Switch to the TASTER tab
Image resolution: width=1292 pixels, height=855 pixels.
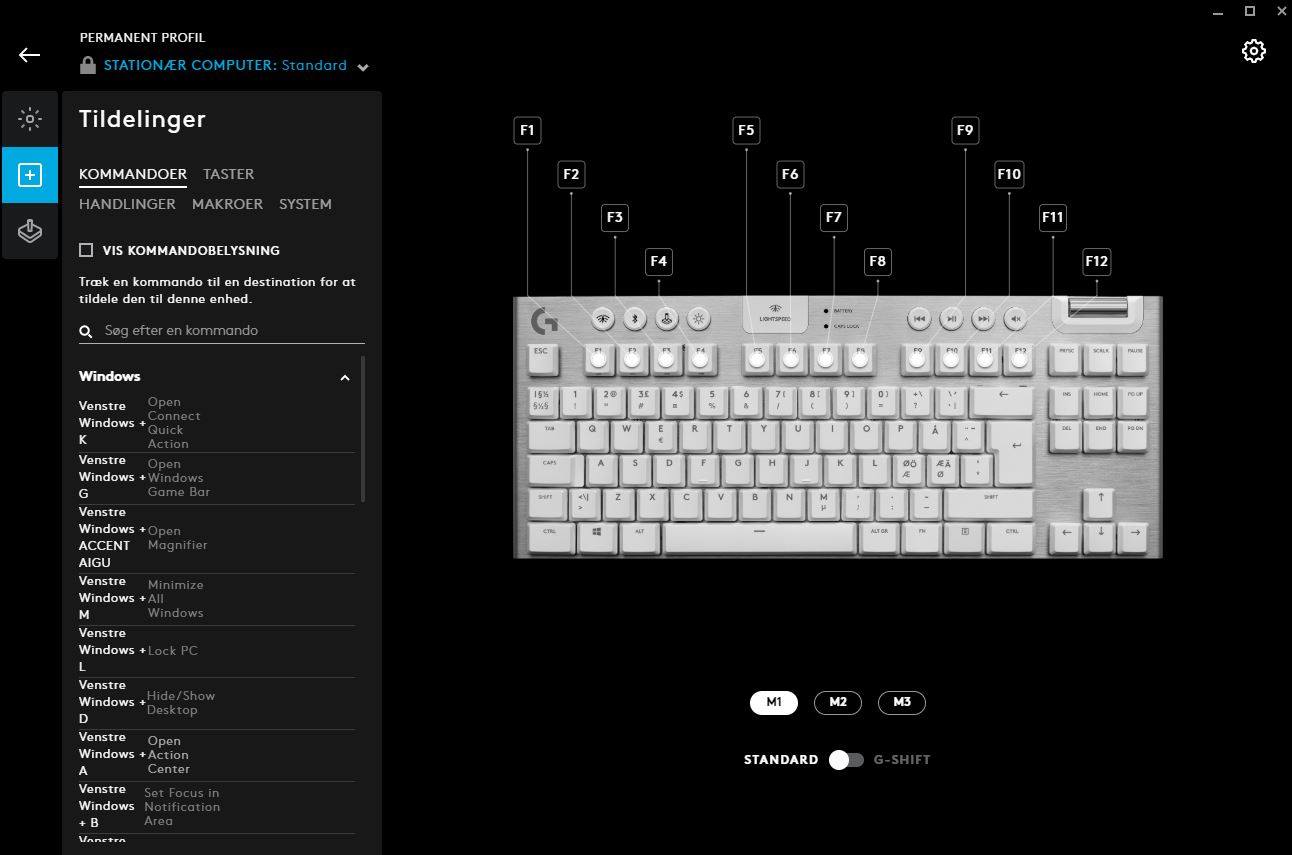pos(228,174)
